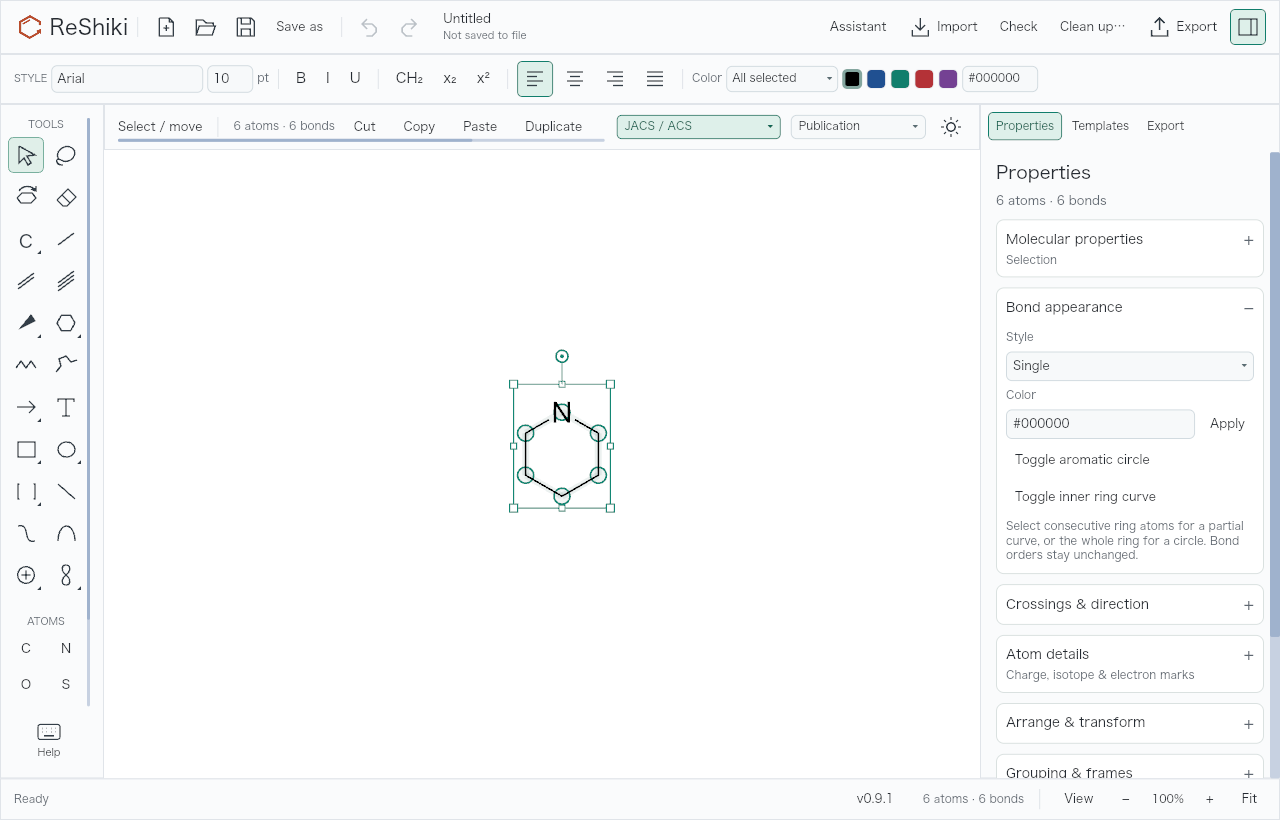Screen dimensions: 1280x820
Task: Switch to the Templates tab
Action: [x=1100, y=126]
